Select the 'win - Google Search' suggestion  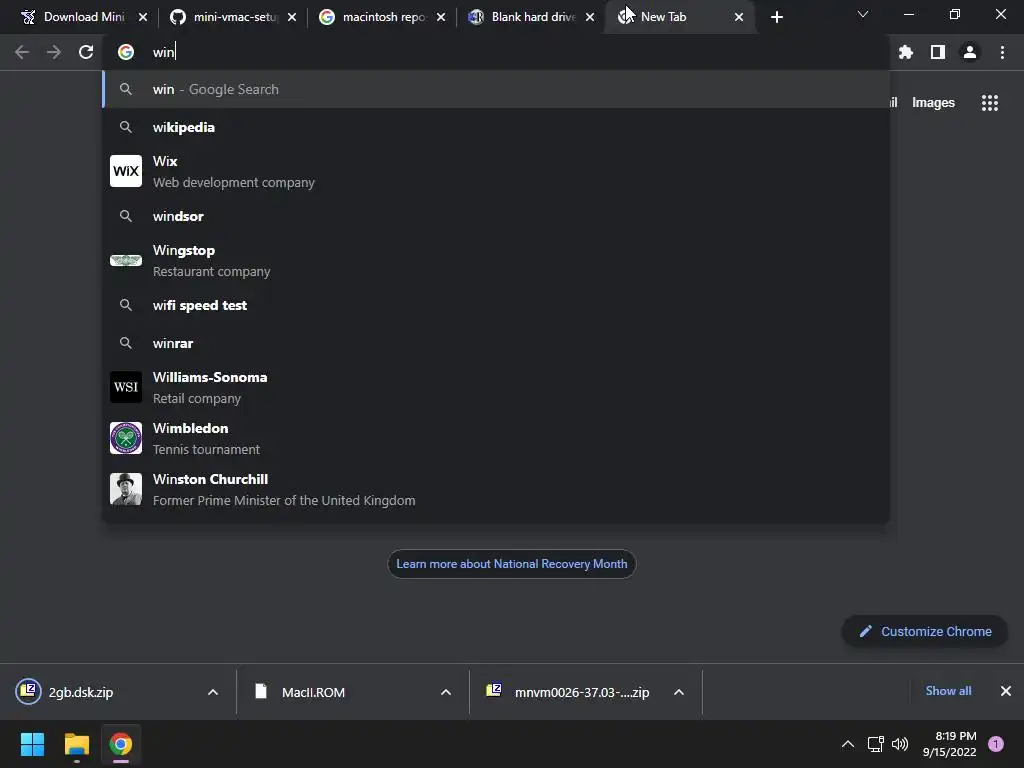496,89
